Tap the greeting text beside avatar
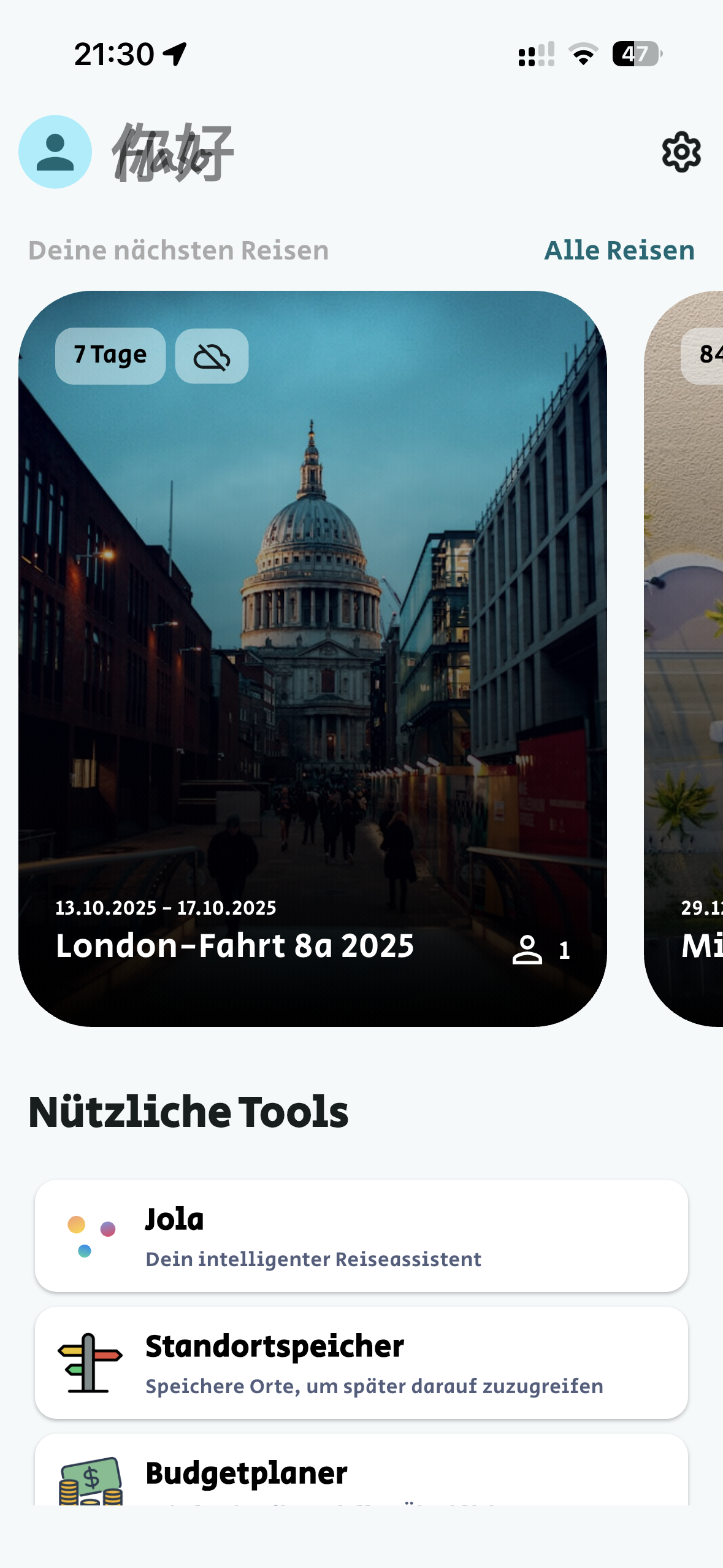This screenshot has height=1568, width=723. (173, 152)
